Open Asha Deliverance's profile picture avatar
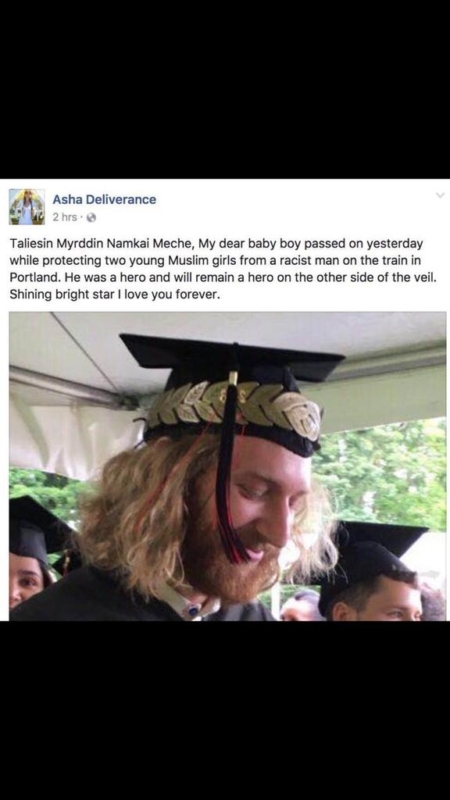The width and height of the screenshot is (450, 800). [x=27, y=207]
